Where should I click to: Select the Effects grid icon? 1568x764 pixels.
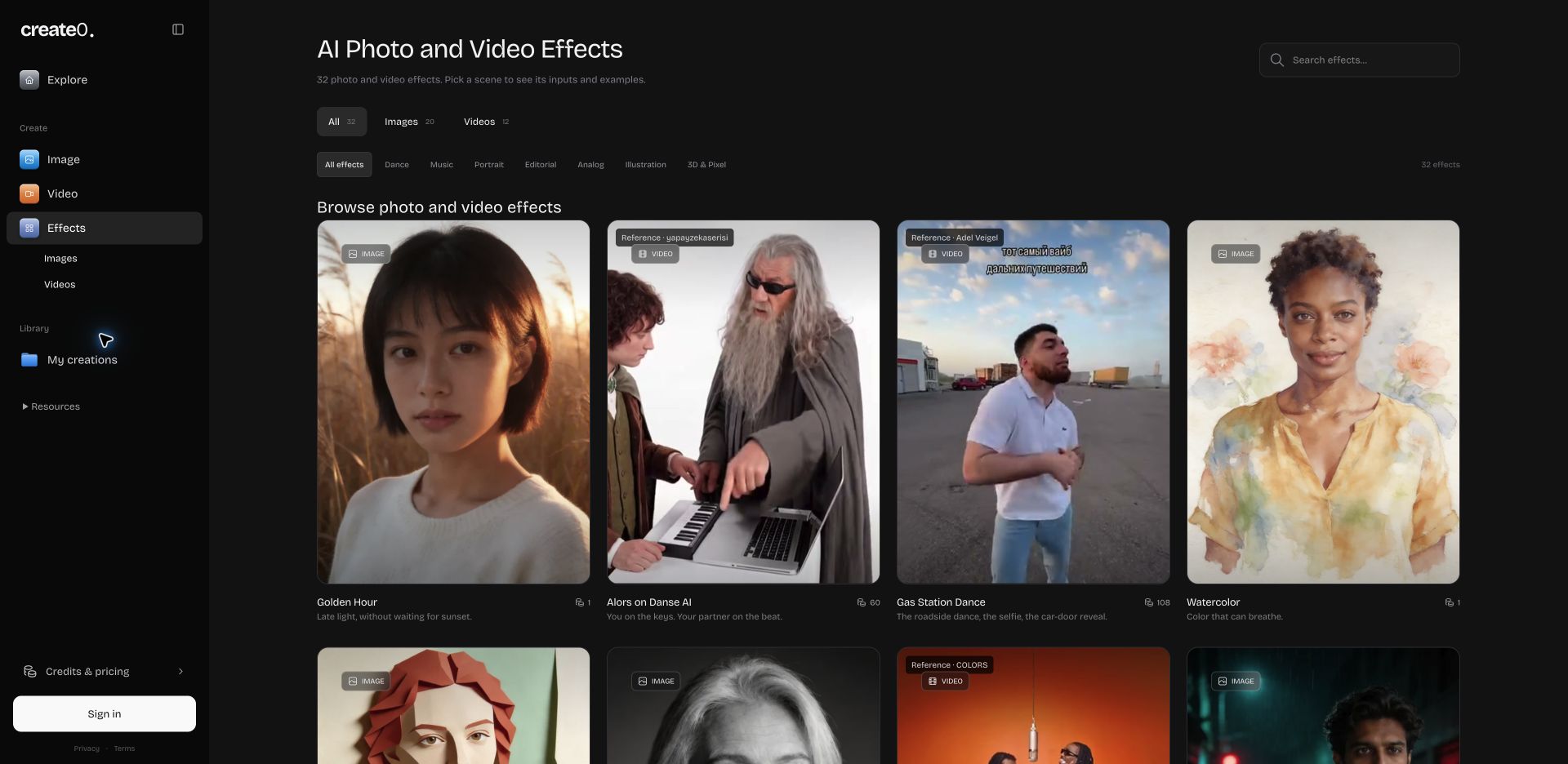point(29,228)
